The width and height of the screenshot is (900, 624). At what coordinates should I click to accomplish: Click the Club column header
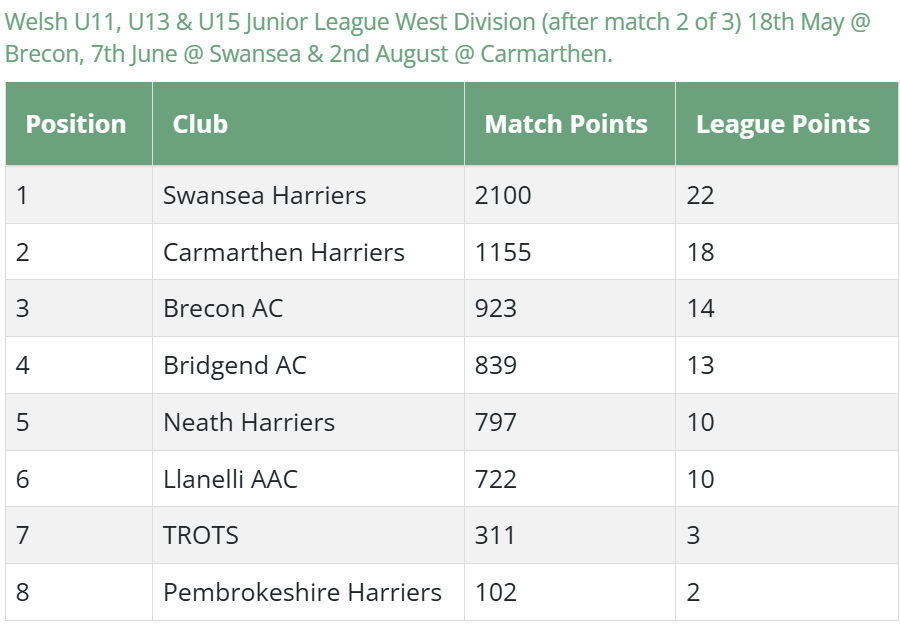click(308, 124)
